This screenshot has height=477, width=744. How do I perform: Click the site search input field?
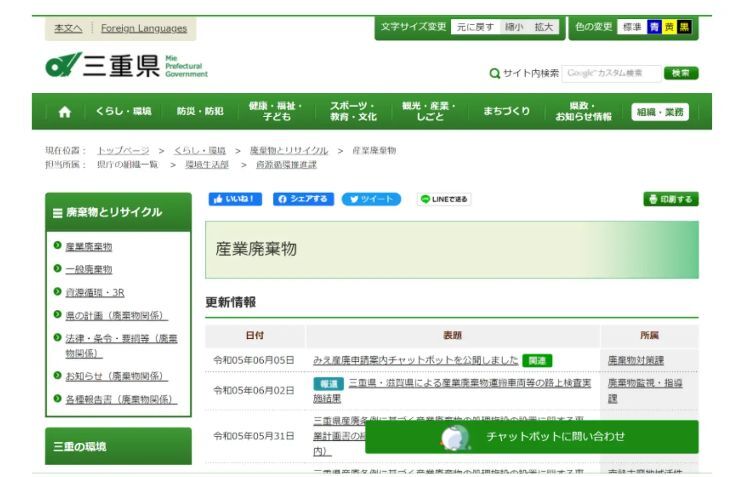click(x=610, y=73)
